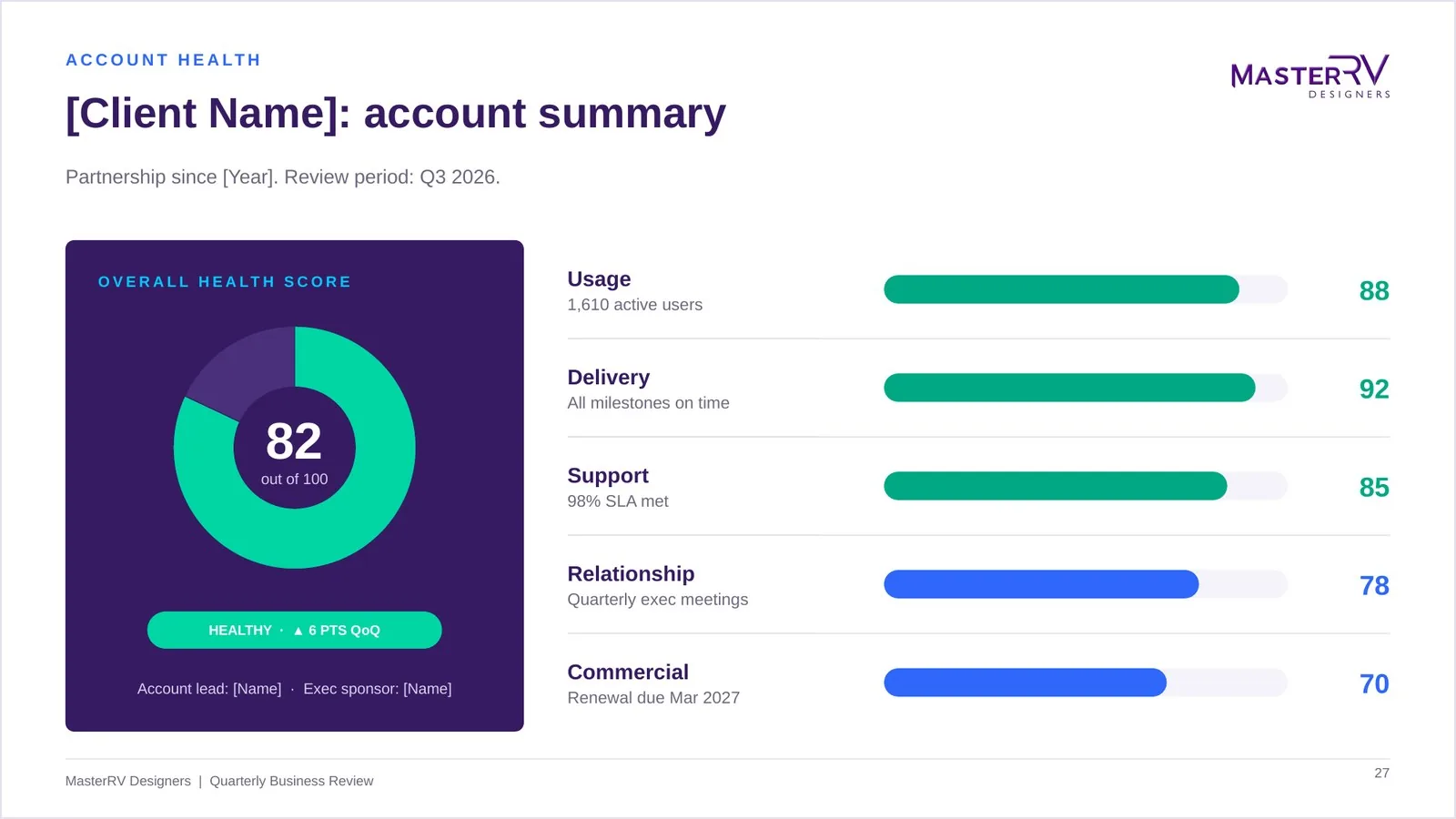Click the MasterRV Designers logo
Image resolution: width=1456 pixels, height=819 pixels.
click(1309, 76)
